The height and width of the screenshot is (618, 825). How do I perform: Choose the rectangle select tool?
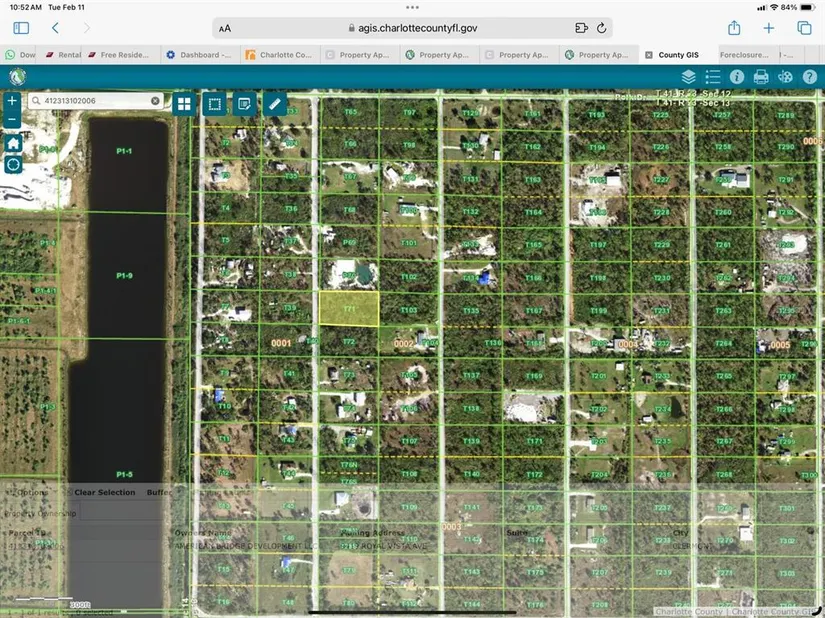(x=213, y=103)
